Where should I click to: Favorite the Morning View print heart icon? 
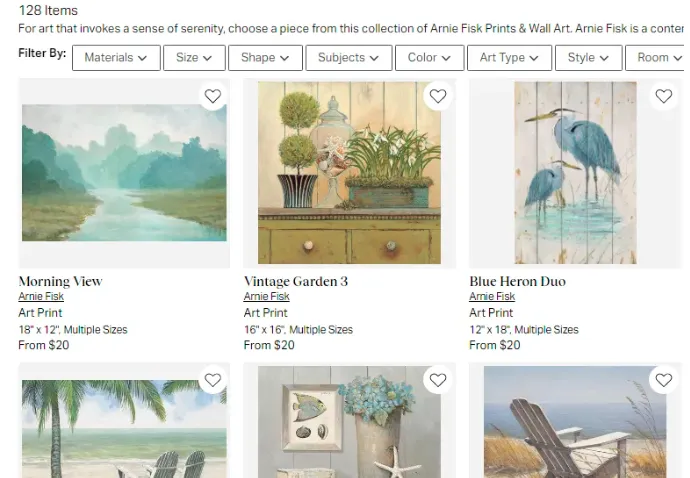[x=212, y=97]
